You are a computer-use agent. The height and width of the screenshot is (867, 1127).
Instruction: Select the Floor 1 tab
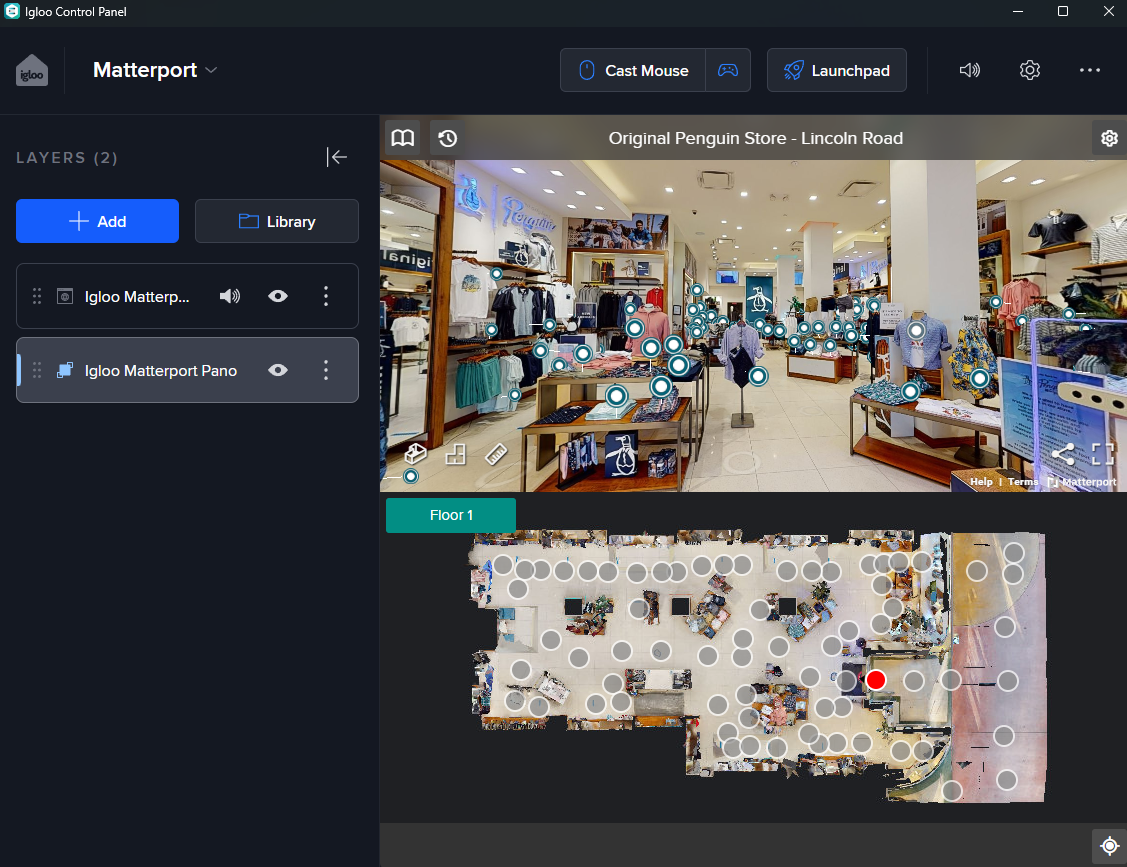[451, 515]
